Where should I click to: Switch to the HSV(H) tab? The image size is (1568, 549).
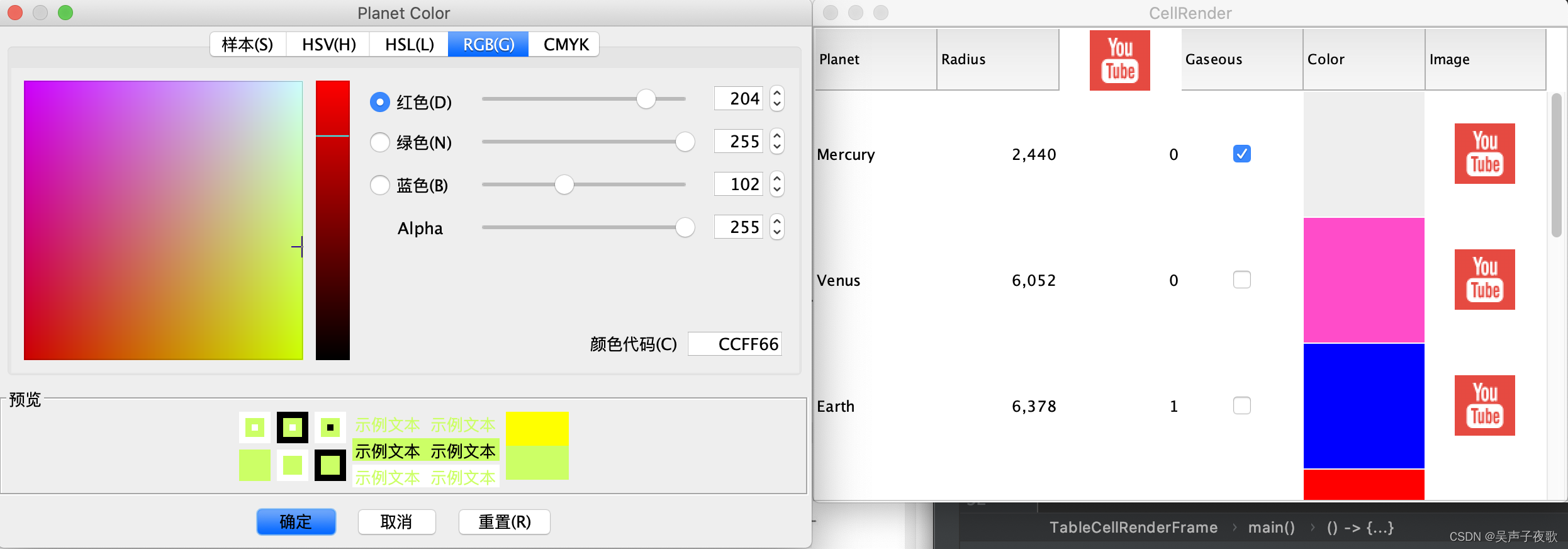click(x=328, y=44)
